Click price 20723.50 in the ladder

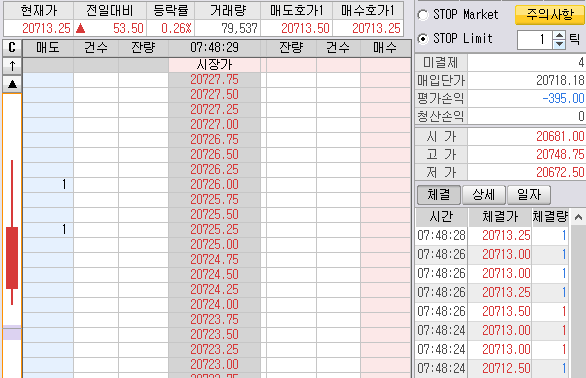214,334
